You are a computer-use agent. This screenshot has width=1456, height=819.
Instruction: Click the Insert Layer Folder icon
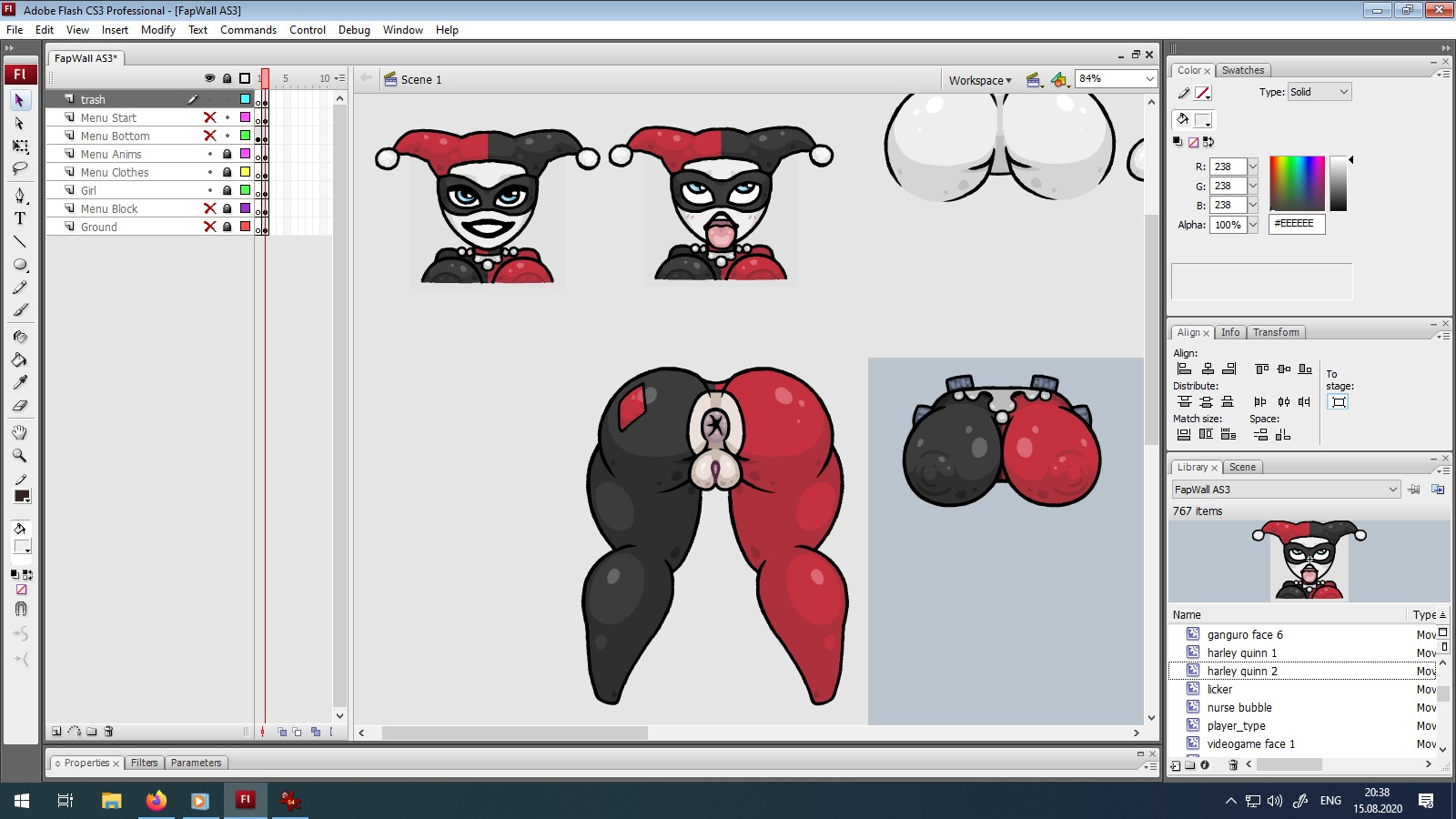click(x=91, y=732)
